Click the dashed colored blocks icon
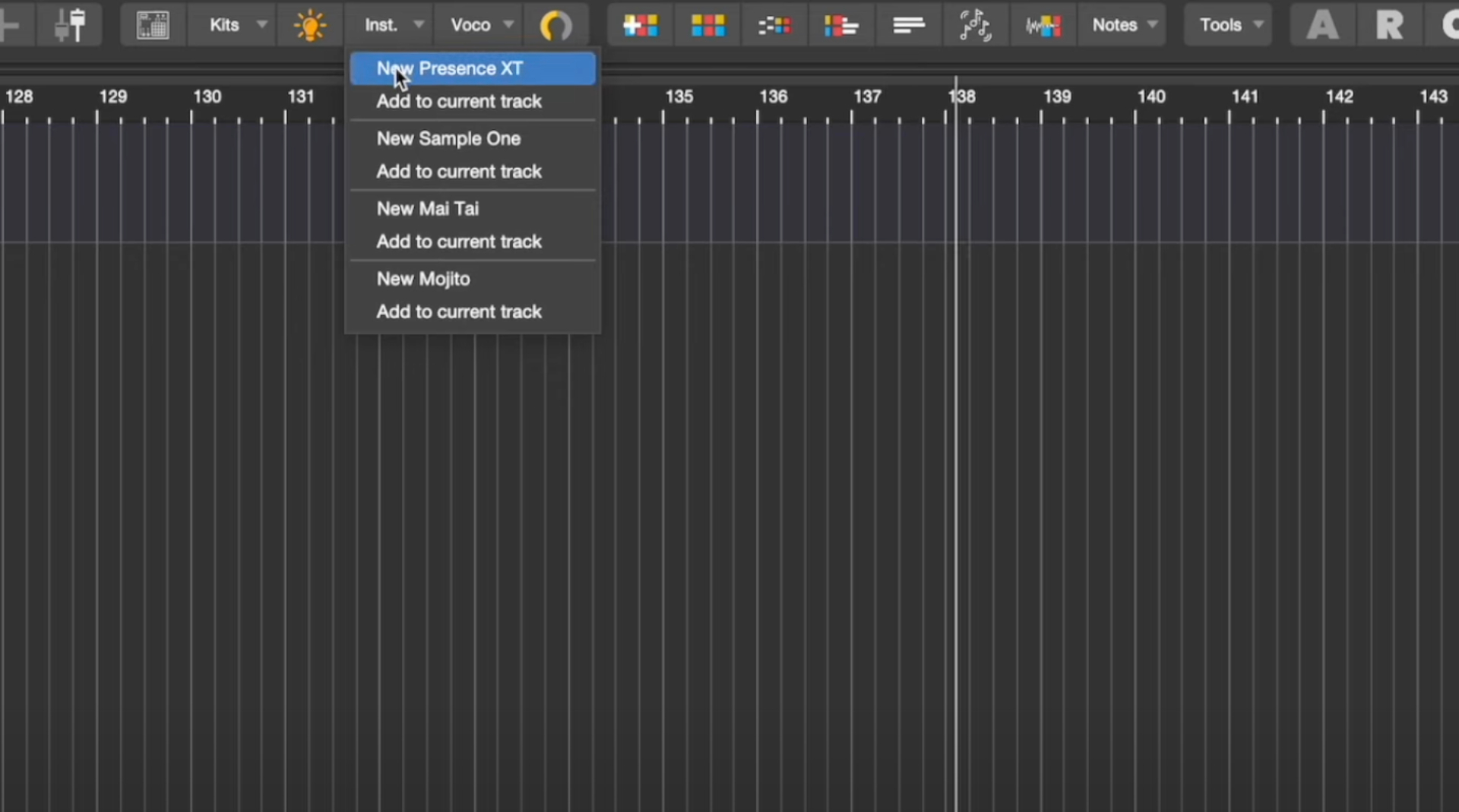Screen dimensions: 1459x812 click(x=774, y=25)
